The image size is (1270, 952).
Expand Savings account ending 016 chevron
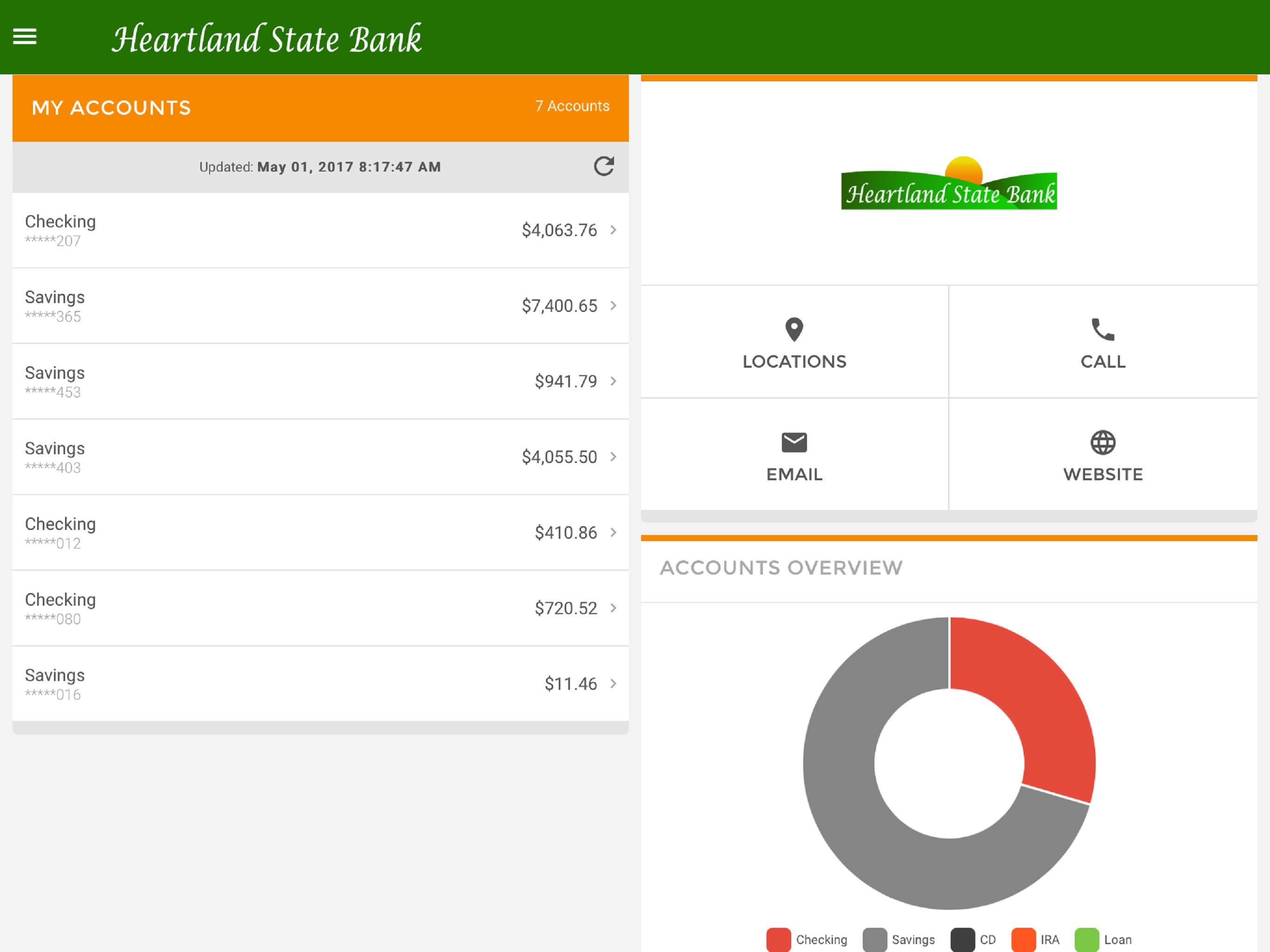coord(613,683)
